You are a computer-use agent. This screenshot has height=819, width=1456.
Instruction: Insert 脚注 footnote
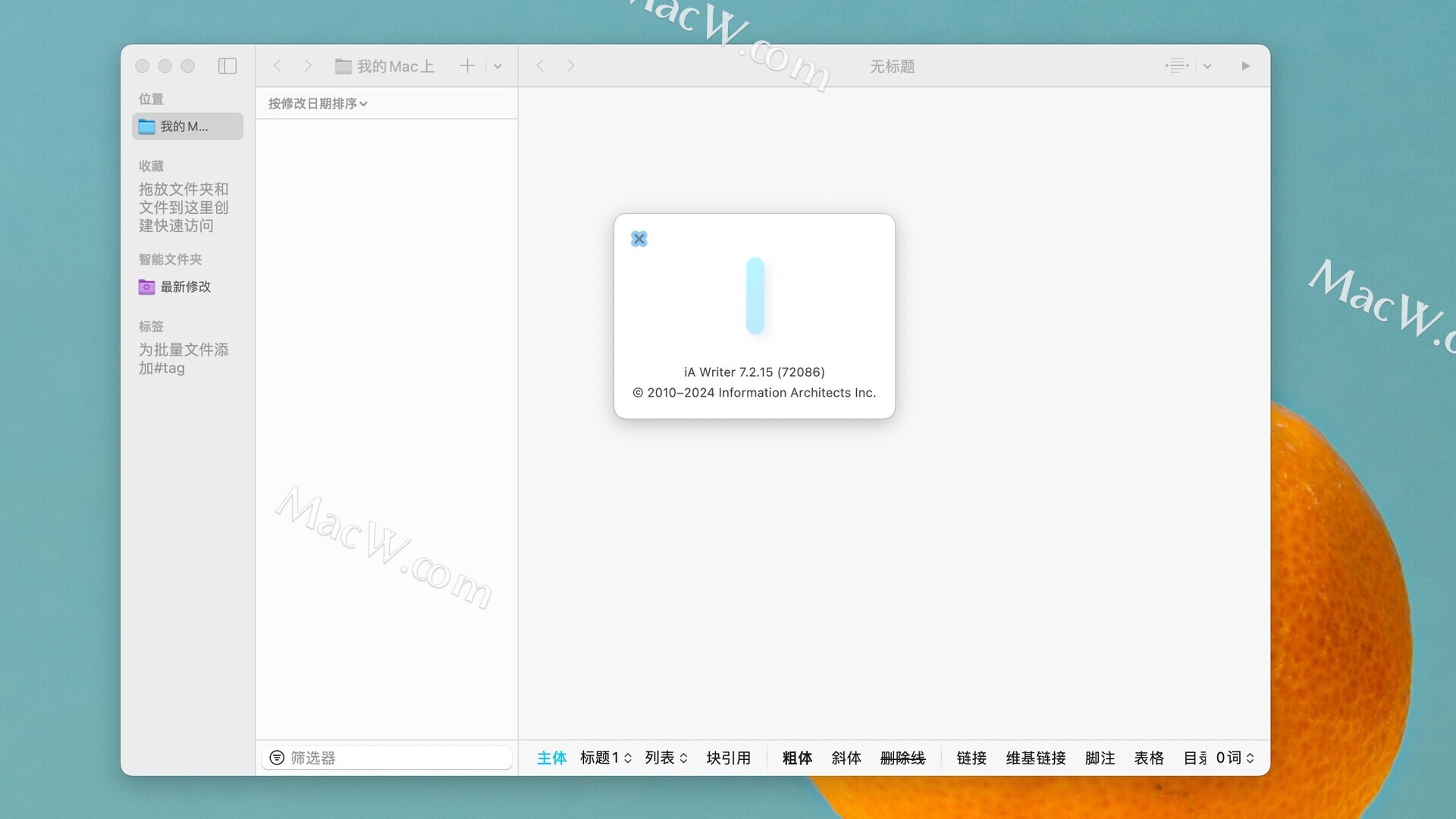(x=1100, y=758)
